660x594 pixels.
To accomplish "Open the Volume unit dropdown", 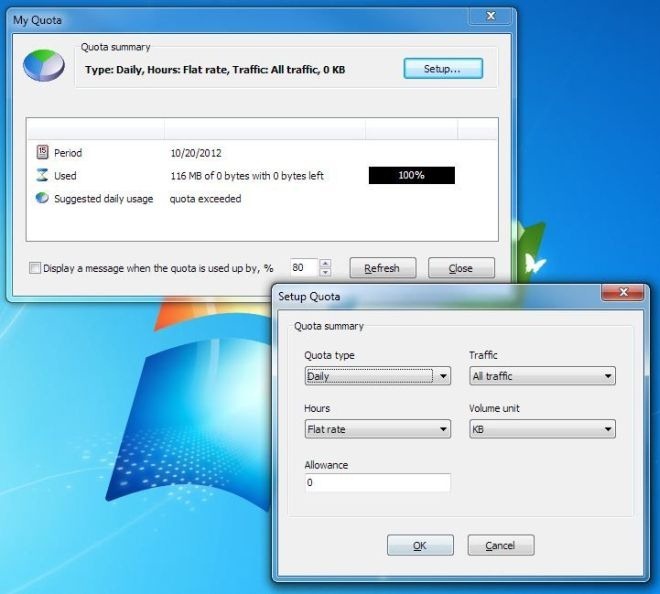I will pyautogui.click(x=542, y=429).
